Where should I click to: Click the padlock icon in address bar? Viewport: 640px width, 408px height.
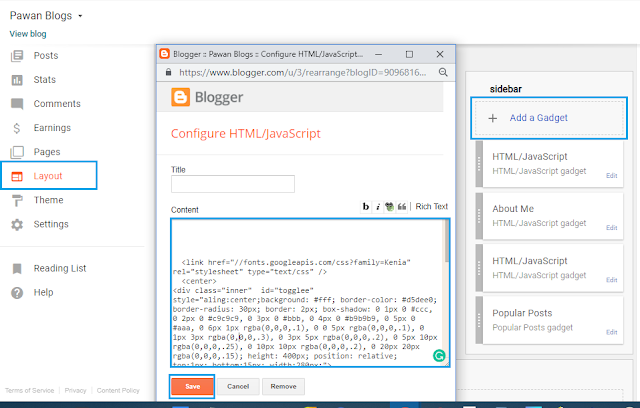[x=168, y=72]
